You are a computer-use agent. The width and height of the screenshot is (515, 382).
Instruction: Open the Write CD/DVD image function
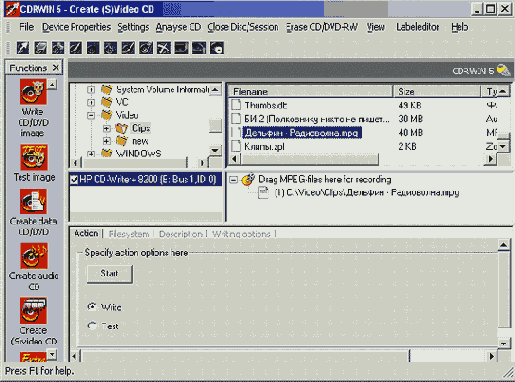pos(33,92)
